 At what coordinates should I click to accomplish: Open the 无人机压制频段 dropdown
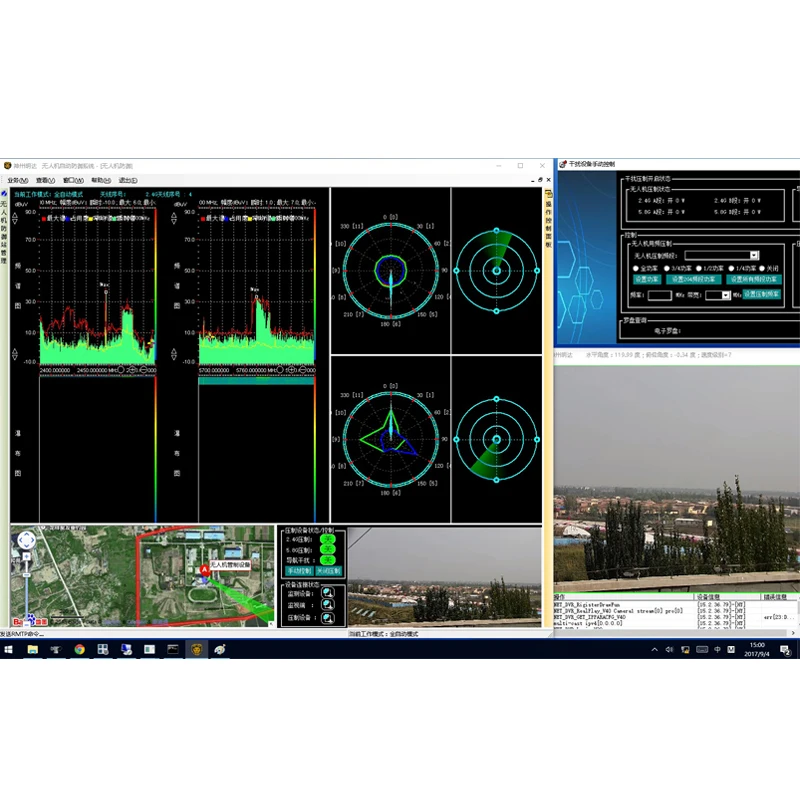[x=754, y=255]
